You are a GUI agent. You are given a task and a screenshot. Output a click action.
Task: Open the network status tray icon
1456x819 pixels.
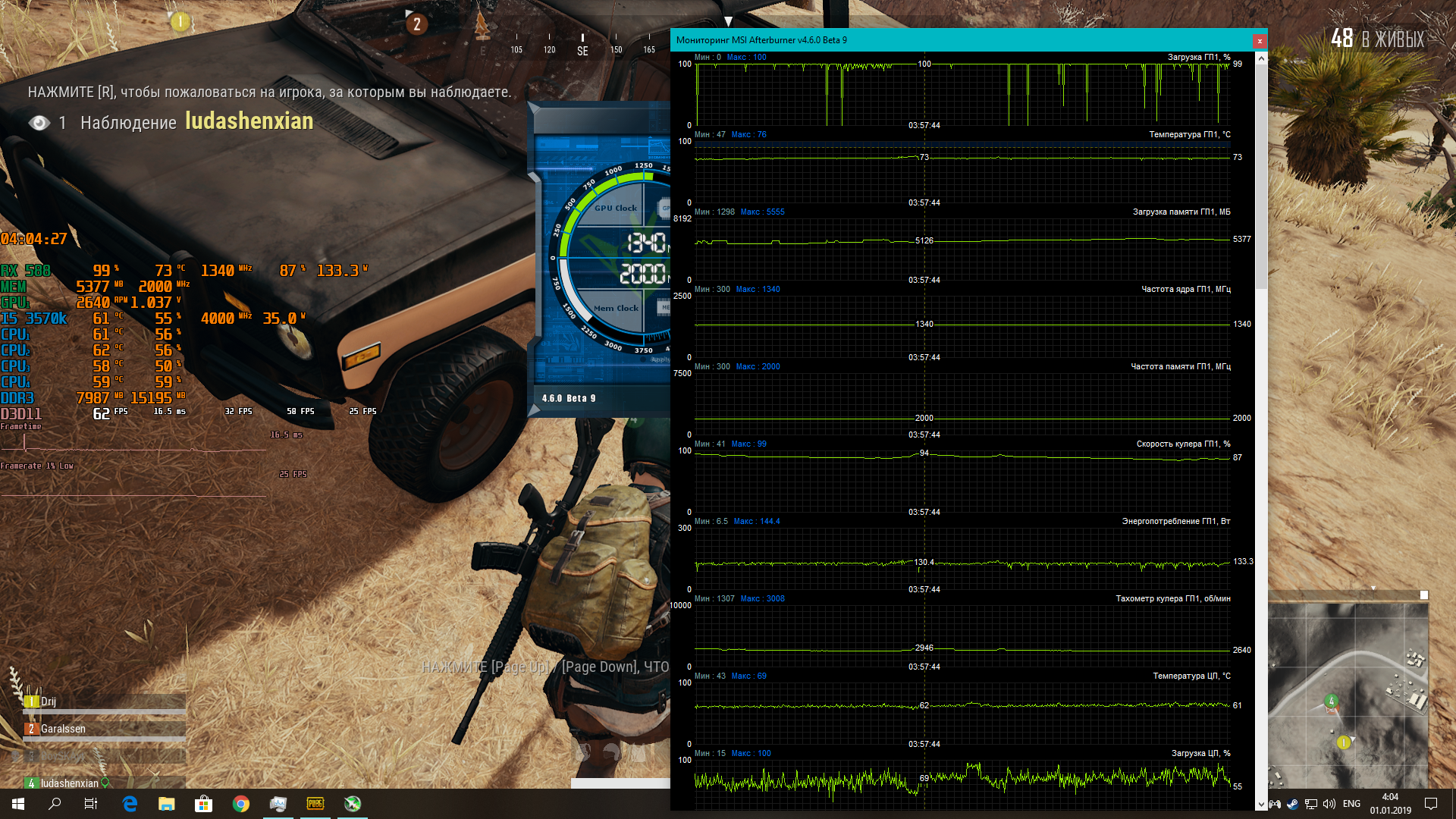[1311, 804]
